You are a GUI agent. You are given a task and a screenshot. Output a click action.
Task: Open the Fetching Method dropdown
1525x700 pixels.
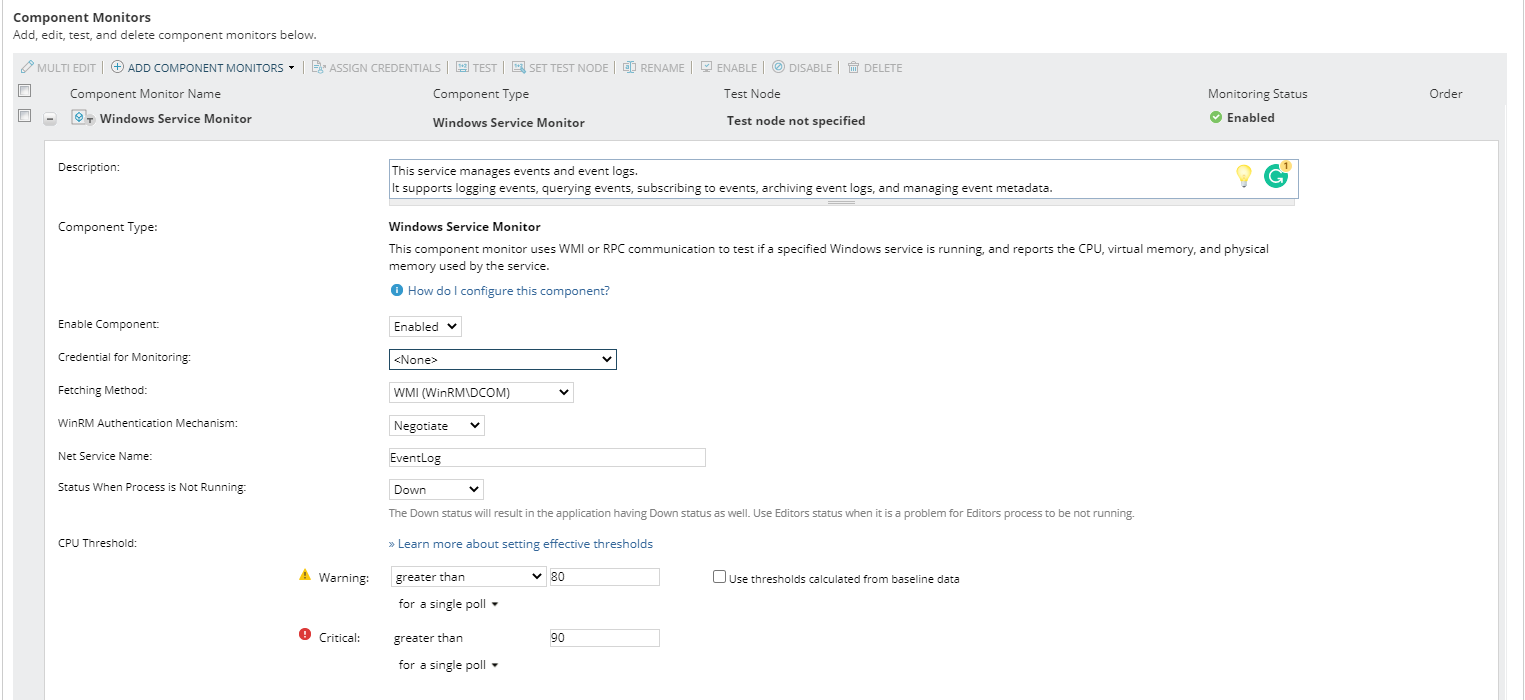click(481, 393)
